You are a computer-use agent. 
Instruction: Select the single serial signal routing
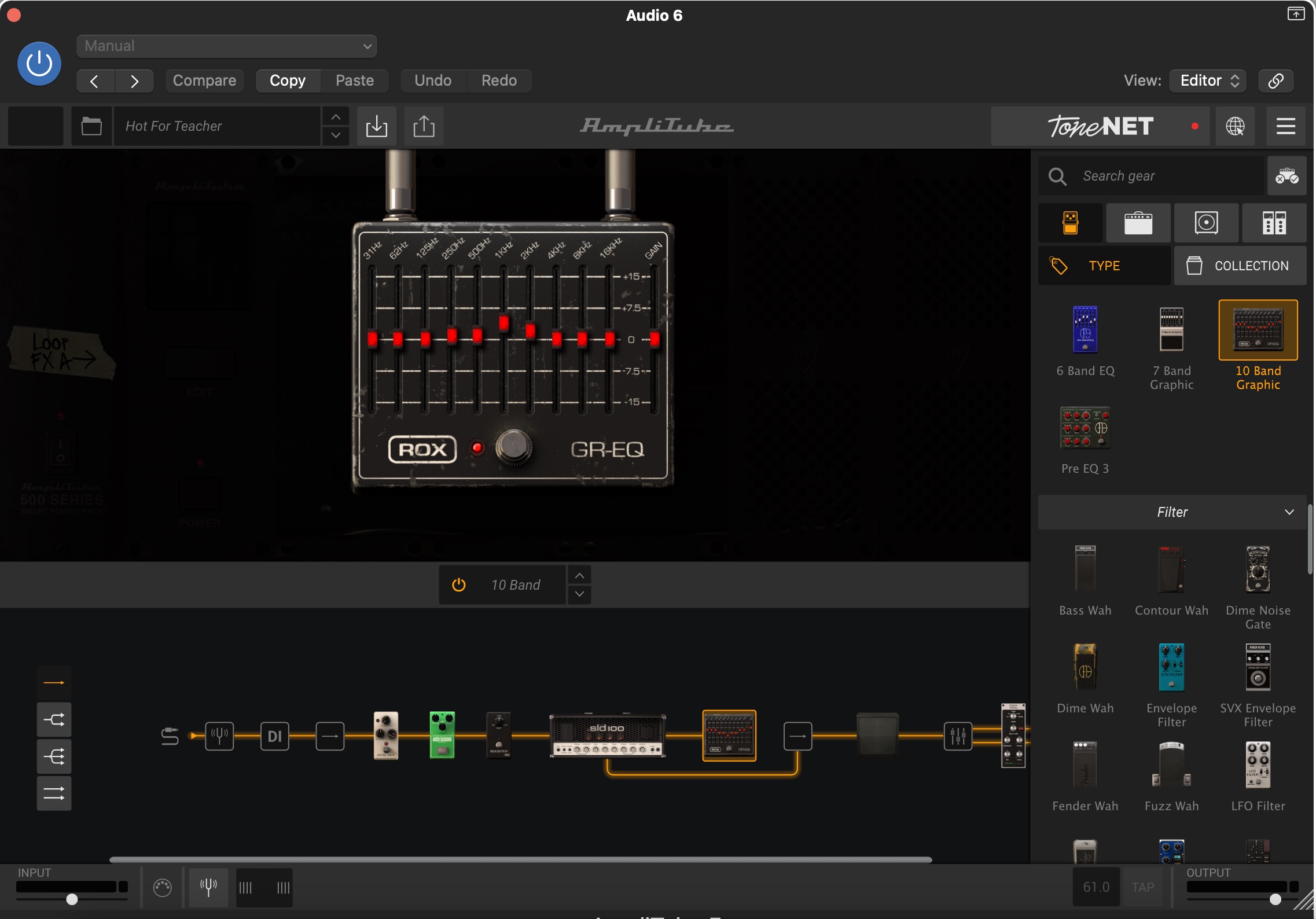[x=54, y=683]
